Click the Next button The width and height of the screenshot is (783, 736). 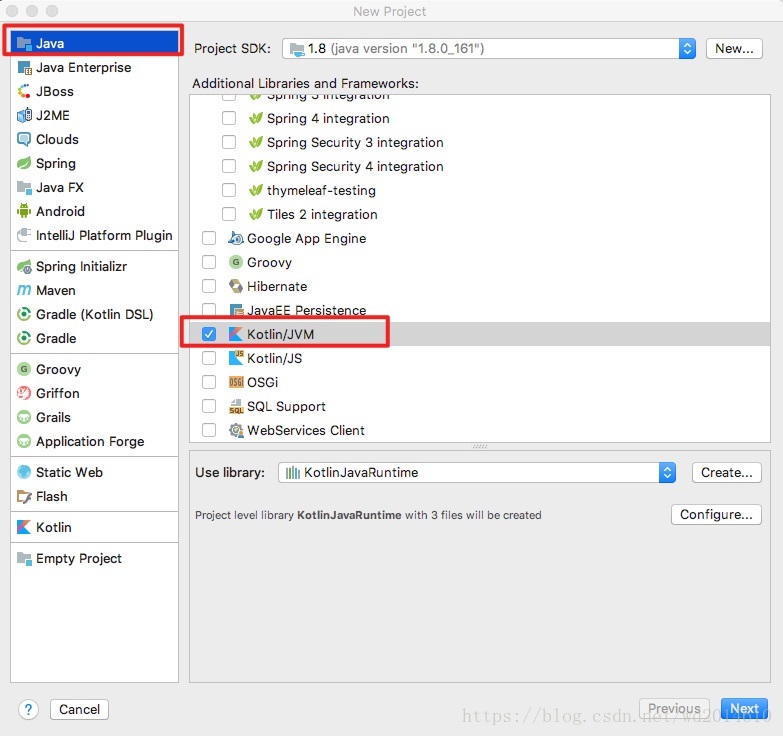coord(744,709)
